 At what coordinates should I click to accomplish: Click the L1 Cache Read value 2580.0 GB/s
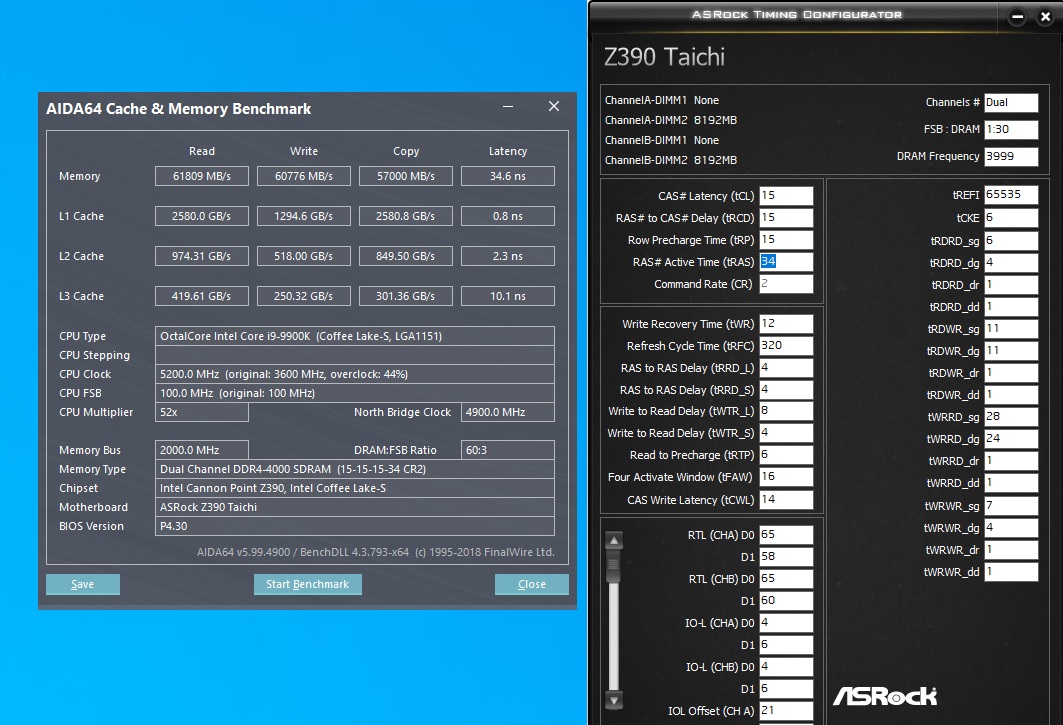point(201,216)
